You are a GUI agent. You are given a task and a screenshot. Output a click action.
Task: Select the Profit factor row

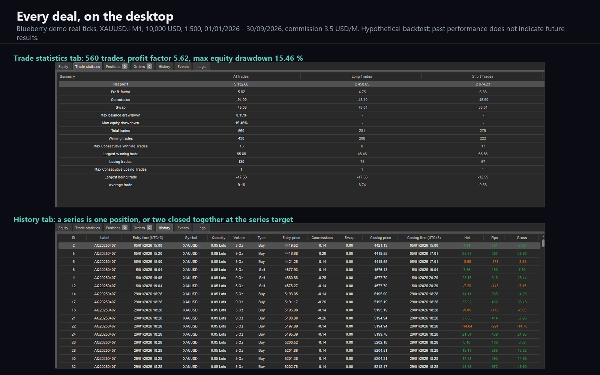click(x=301, y=92)
